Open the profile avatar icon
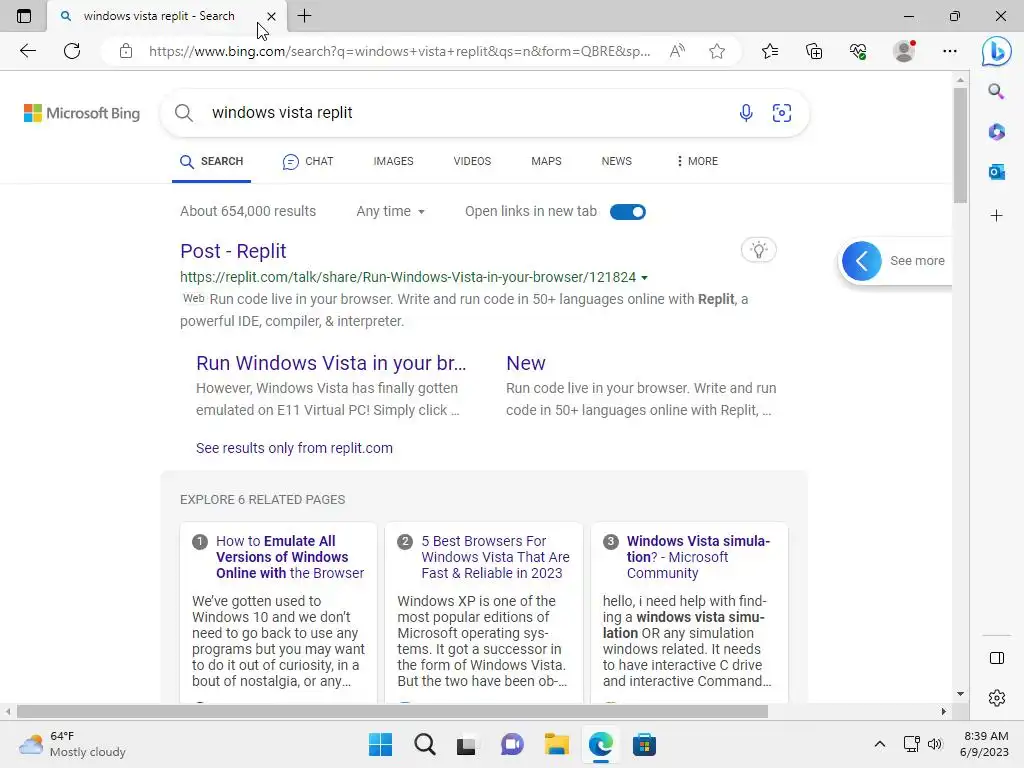The height and width of the screenshot is (768, 1024). click(x=904, y=51)
